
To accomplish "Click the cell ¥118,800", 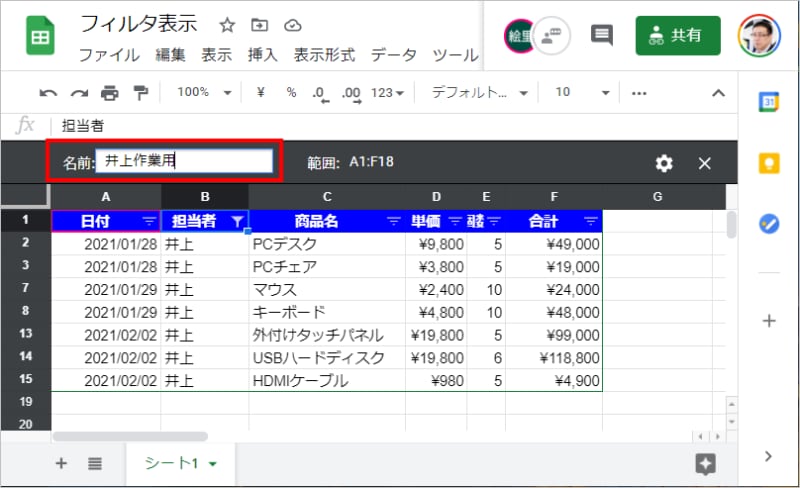I will tap(554, 358).
